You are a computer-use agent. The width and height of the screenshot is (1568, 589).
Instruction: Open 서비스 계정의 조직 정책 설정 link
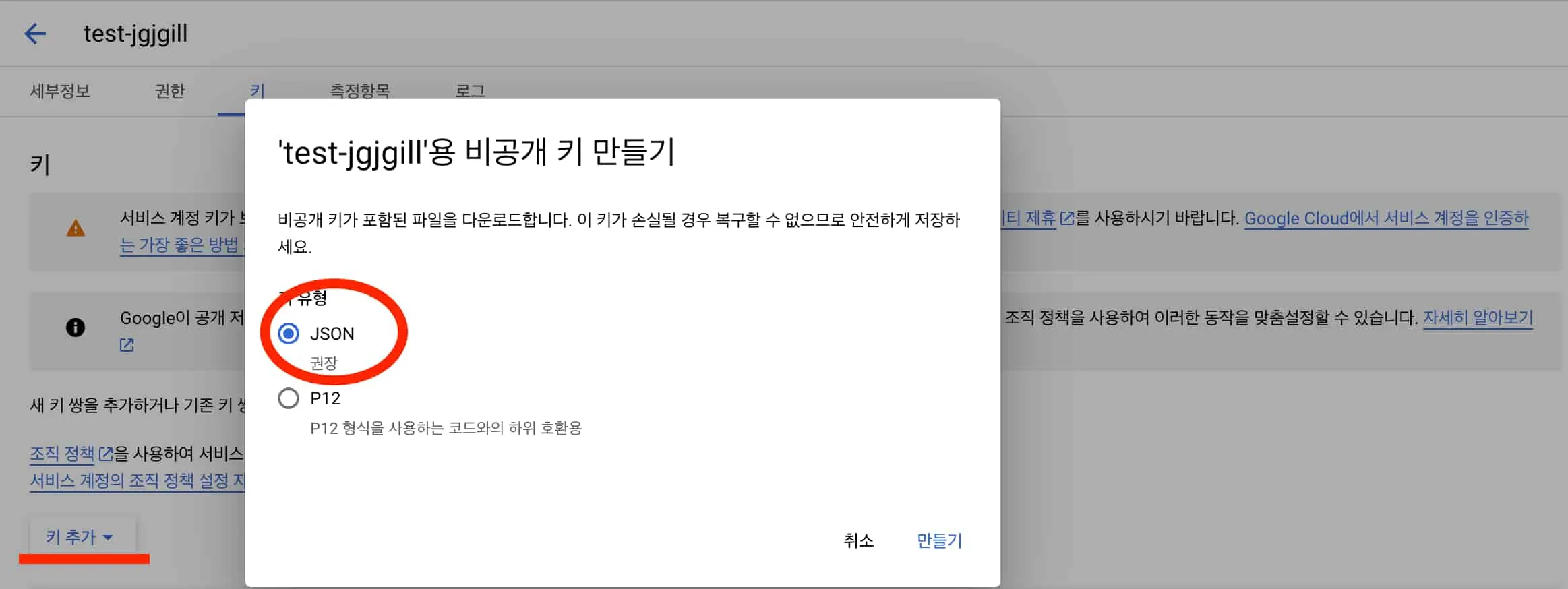coord(138,480)
